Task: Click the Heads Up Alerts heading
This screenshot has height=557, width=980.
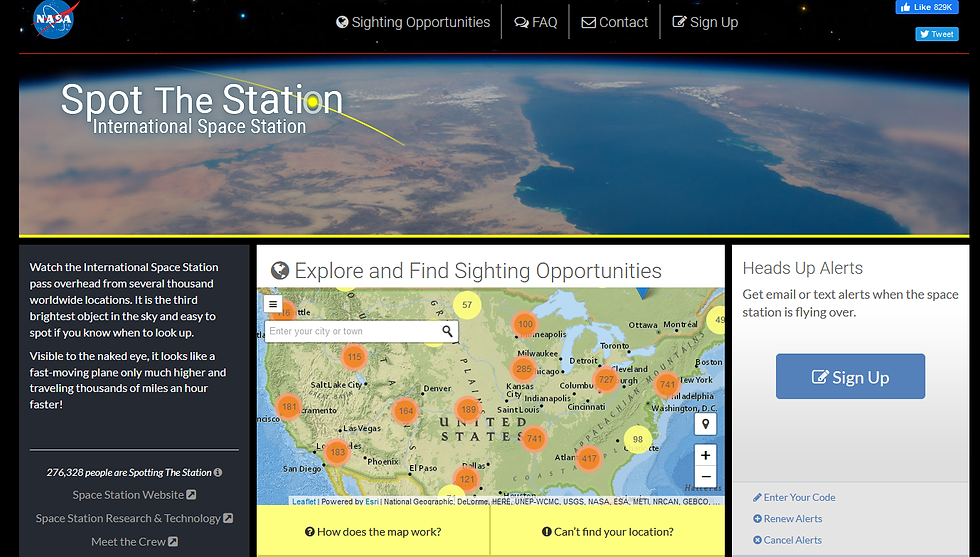Action: pos(802,268)
